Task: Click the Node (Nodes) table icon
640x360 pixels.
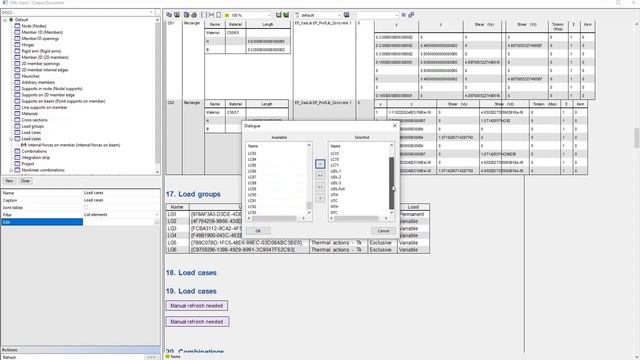Action: [x=17, y=26]
